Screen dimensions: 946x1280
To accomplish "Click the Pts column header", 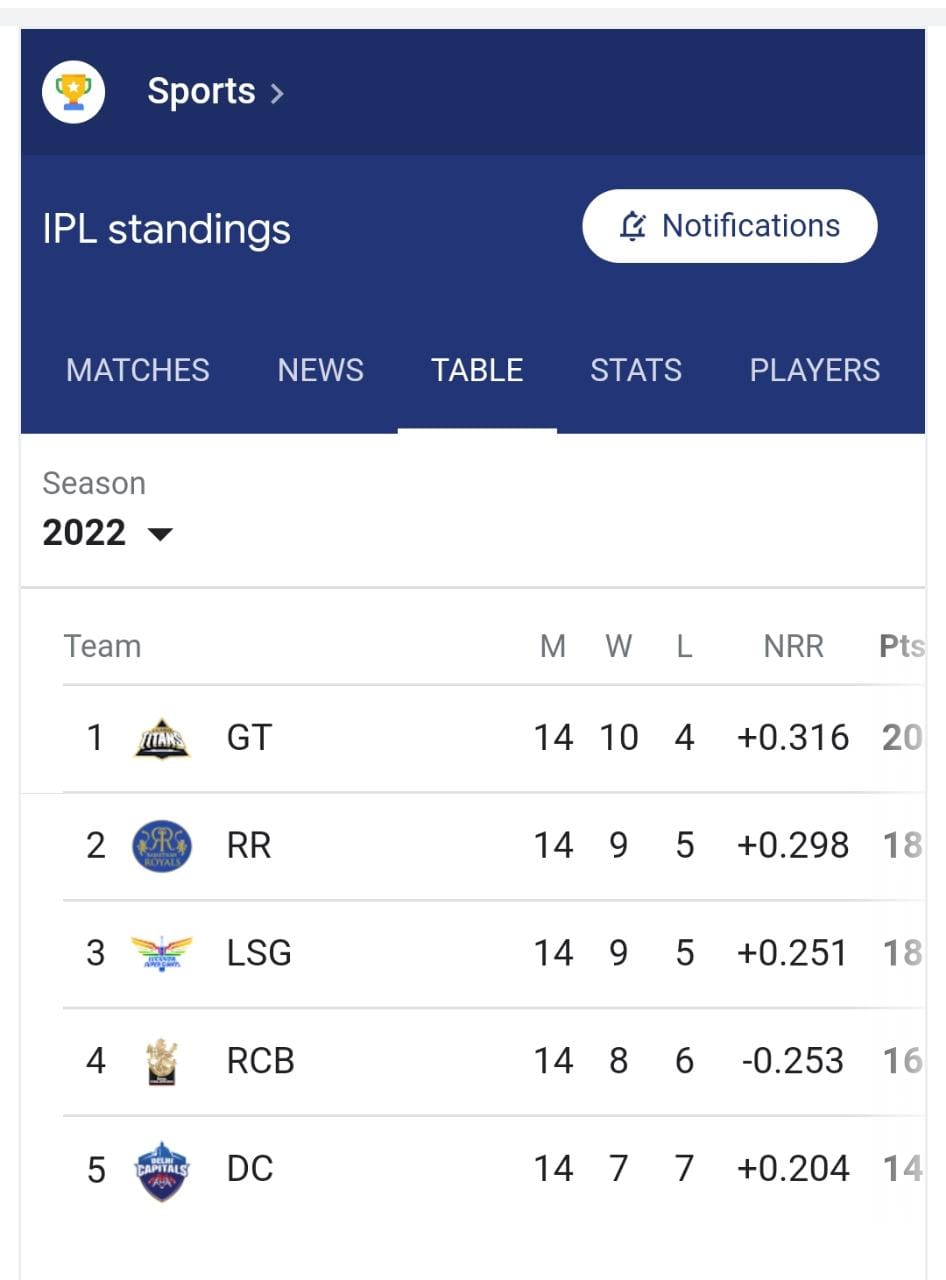I will (901, 647).
